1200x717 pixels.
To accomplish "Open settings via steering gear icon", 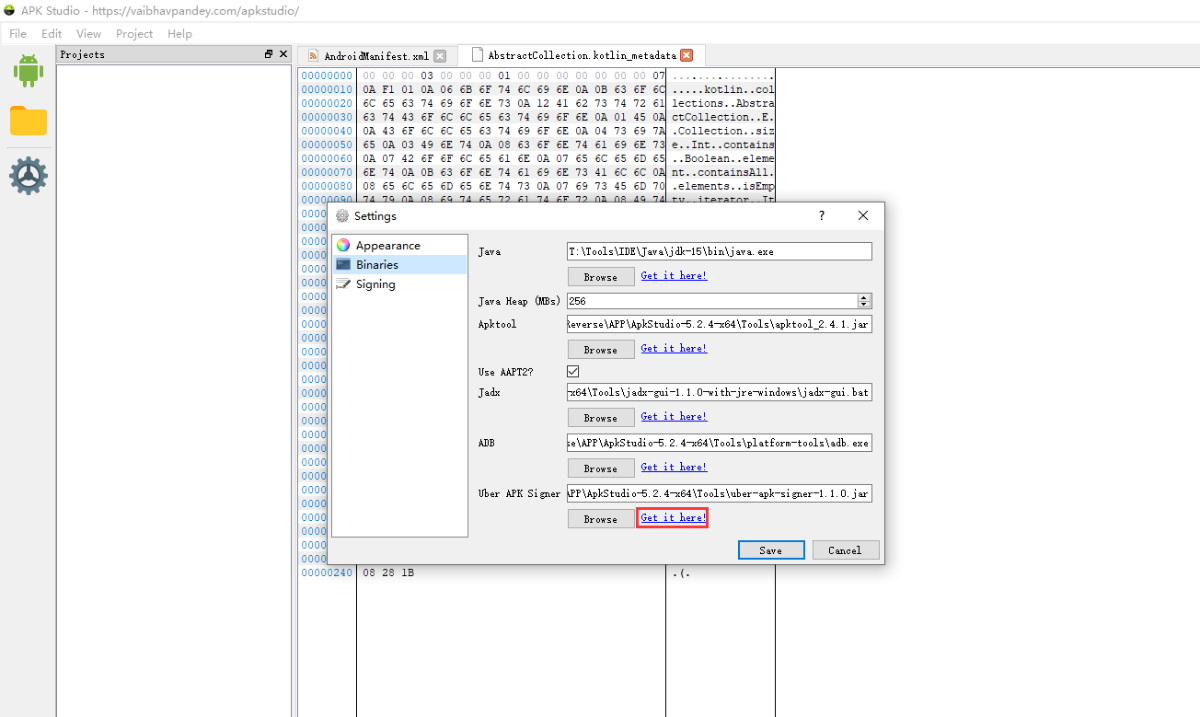I will click(28, 176).
